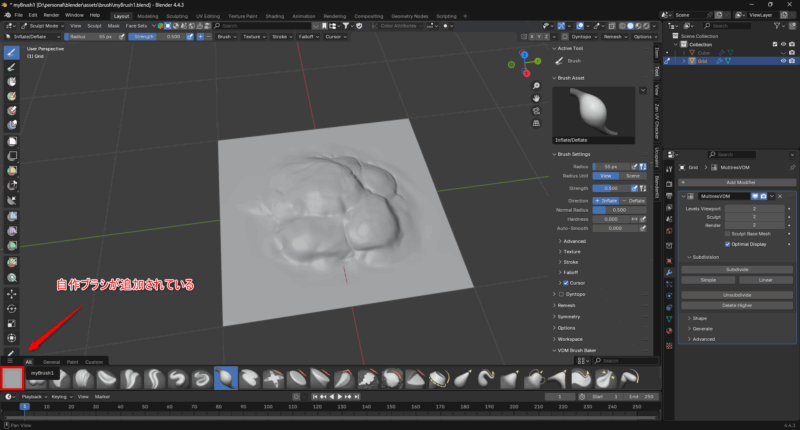
Task: Toggle the Cursor checkbox in brush settings
Action: (566, 283)
